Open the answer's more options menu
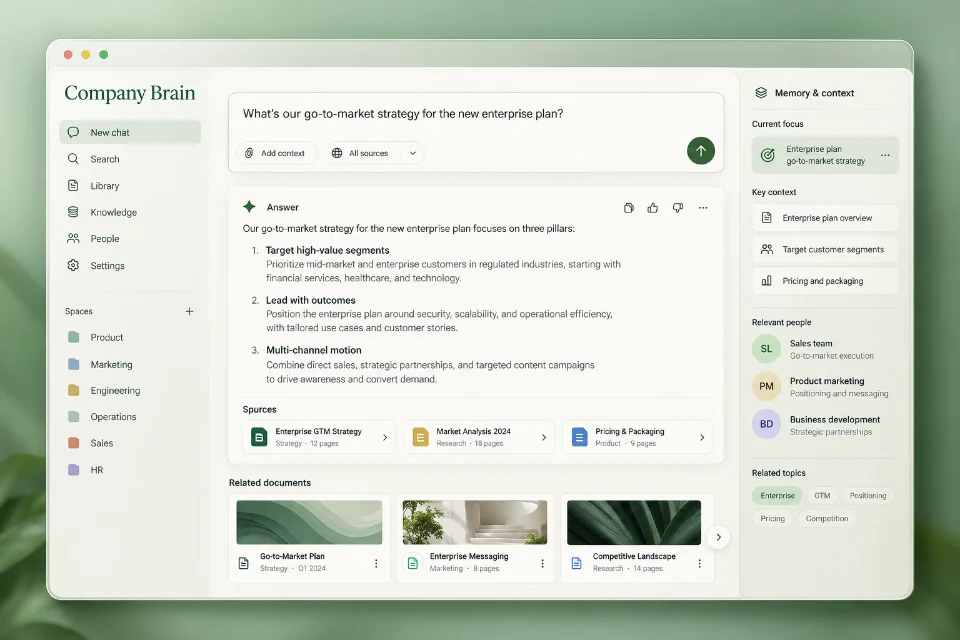The width and height of the screenshot is (960, 640). pos(703,208)
